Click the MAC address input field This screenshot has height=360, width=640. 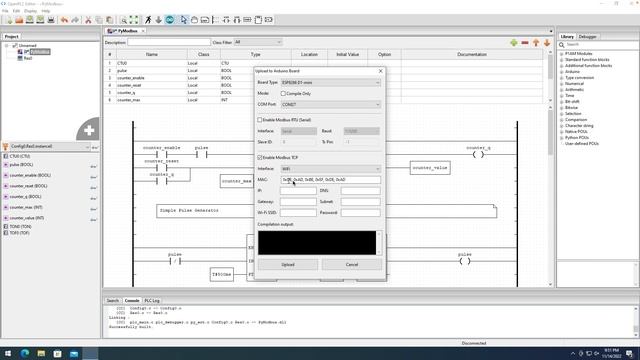(x=331, y=180)
